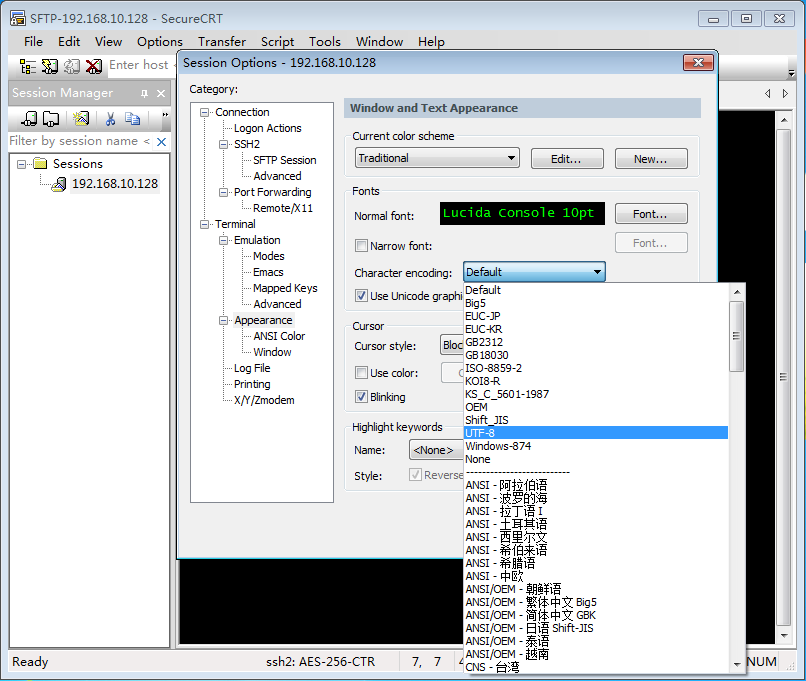The image size is (806, 681).
Task: Click the Edit... color scheme button
Action: pyautogui.click(x=566, y=158)
